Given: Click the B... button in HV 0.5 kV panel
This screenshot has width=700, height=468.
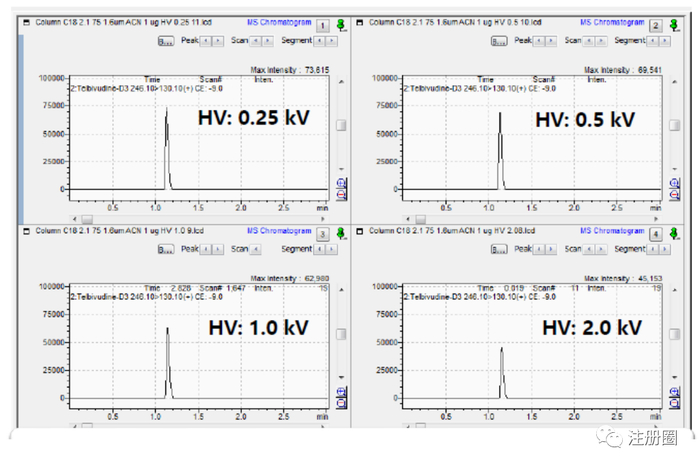Looking at the screenshot, I should 499,41.
